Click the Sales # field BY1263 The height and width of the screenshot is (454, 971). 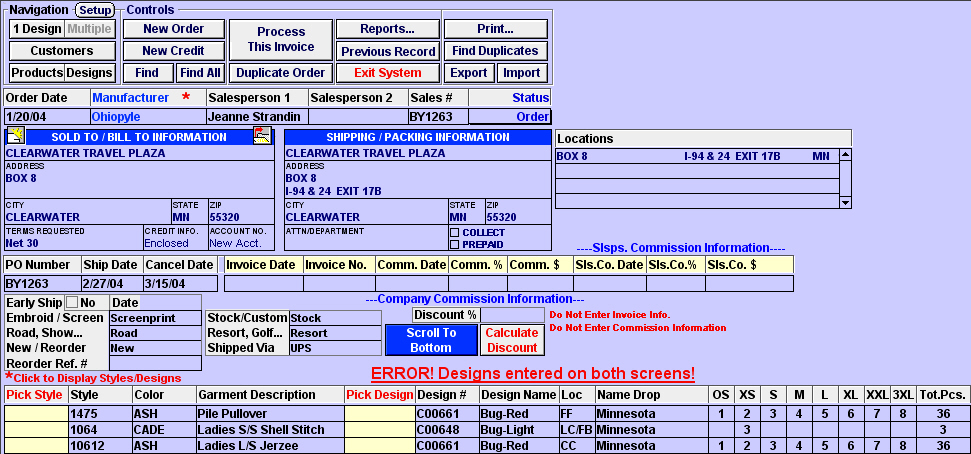[438, 116]
